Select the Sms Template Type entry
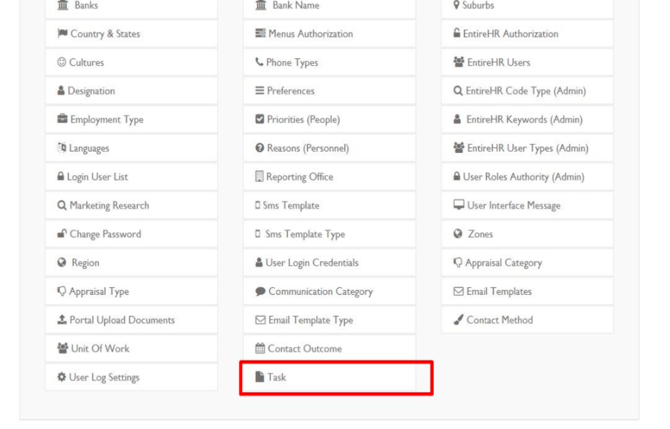This screenshot has height=429, width=670. (329, 234)
